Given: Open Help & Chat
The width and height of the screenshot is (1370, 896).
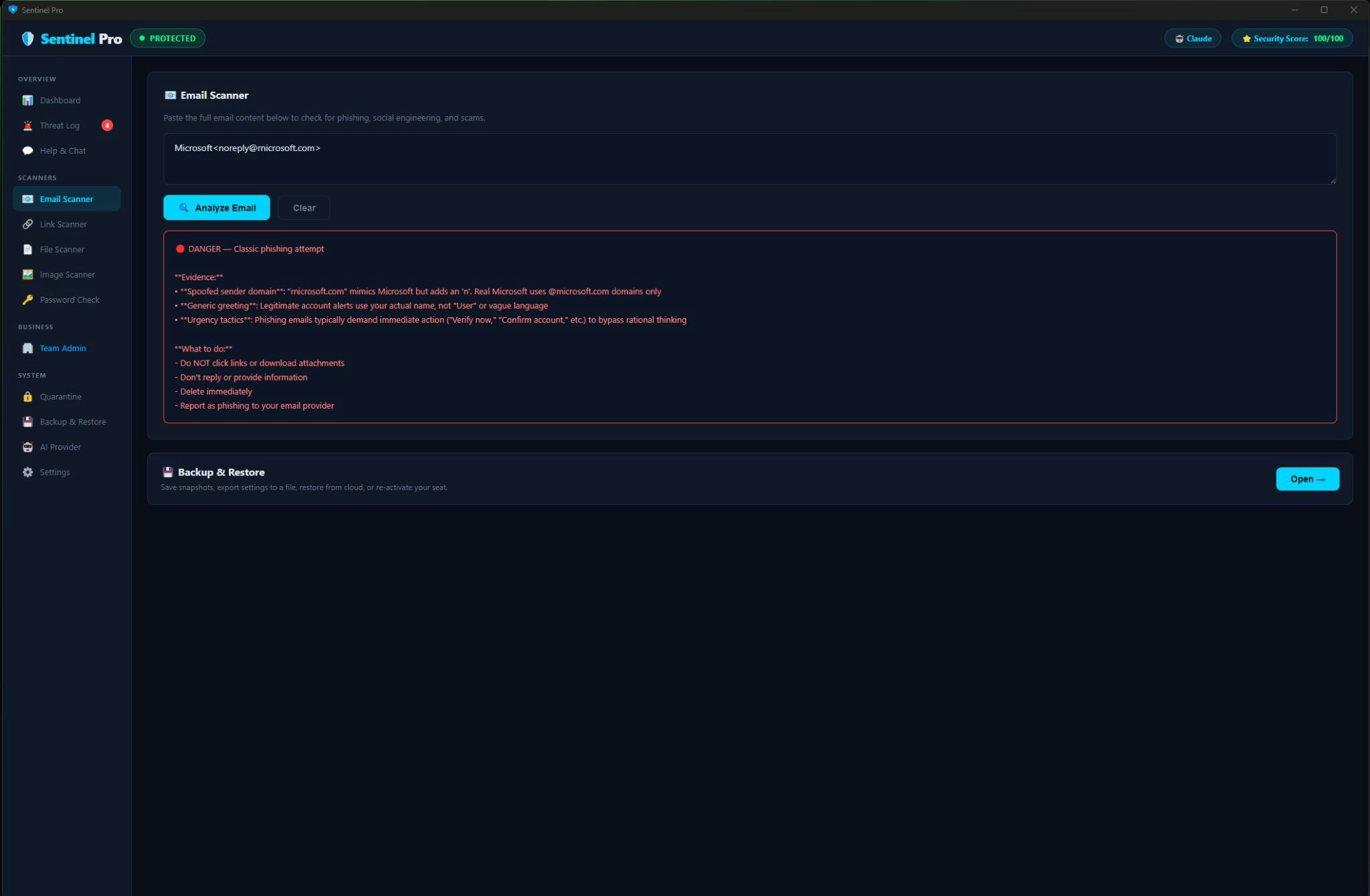Looking at the screenshot, I should [x=62, y=150].
